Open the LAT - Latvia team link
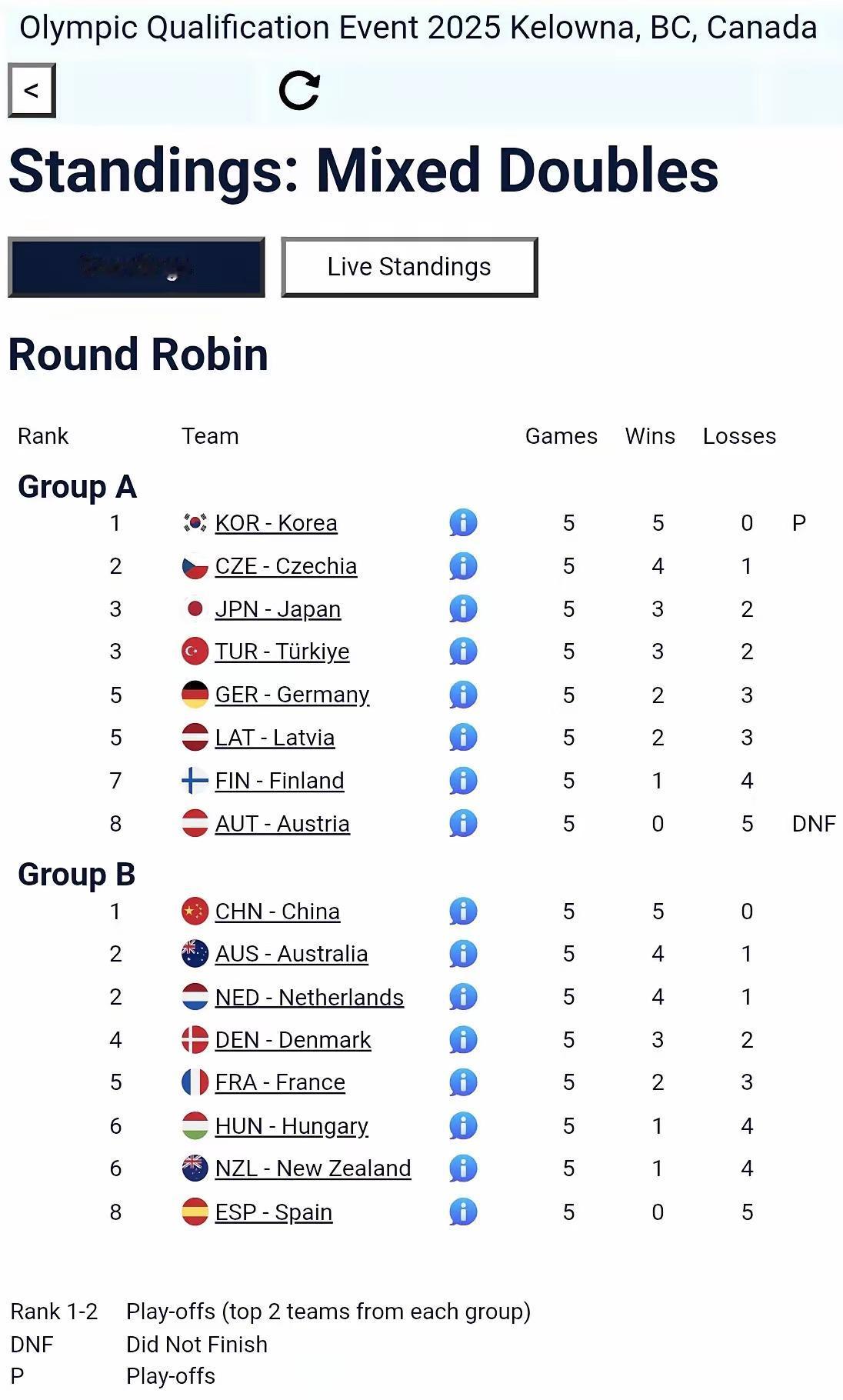Screen dimensions: 843x1400 click(x=275, y=738)
